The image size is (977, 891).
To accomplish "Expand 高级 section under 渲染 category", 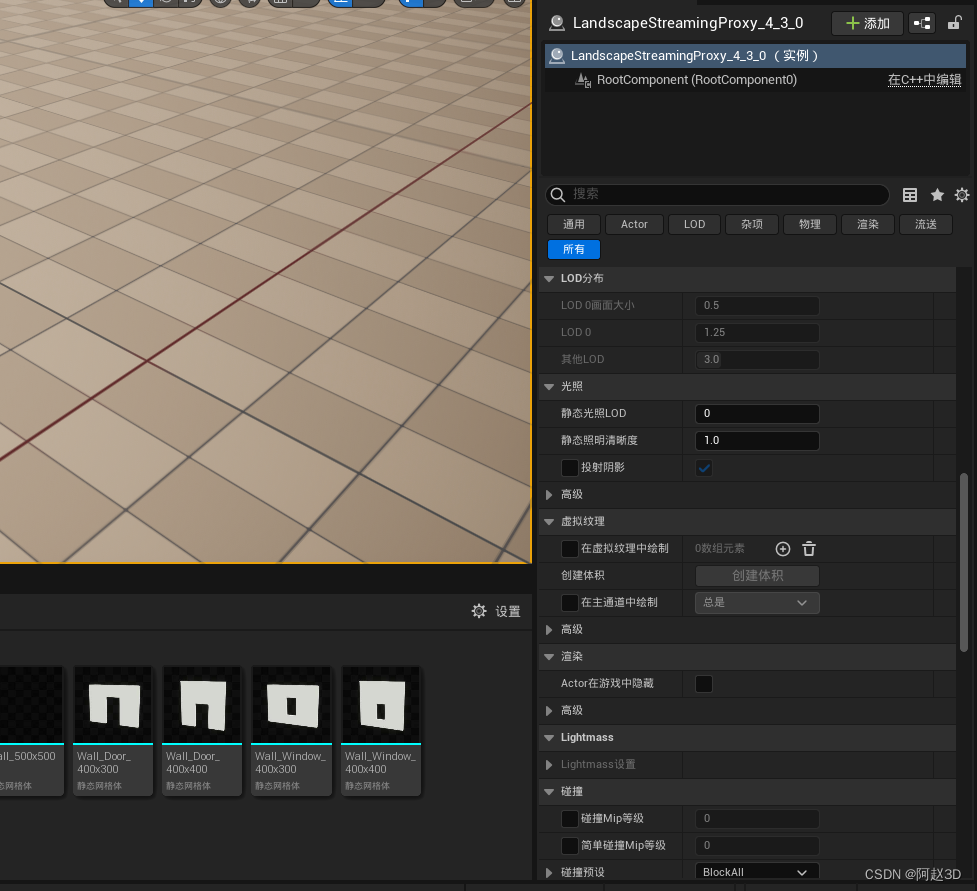I will [x=549, y=710].
